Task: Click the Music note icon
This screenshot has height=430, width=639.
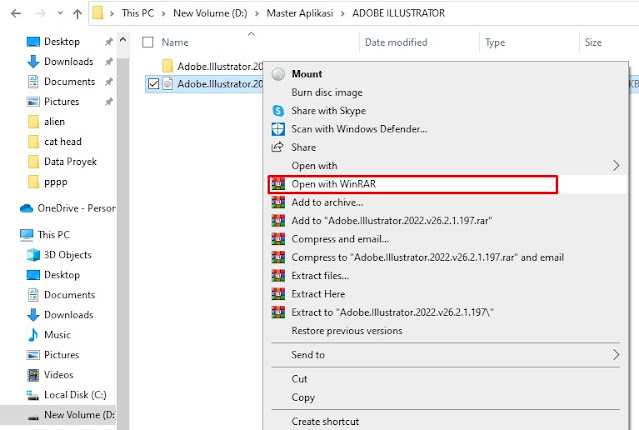Action: click(x=33, y=335)
